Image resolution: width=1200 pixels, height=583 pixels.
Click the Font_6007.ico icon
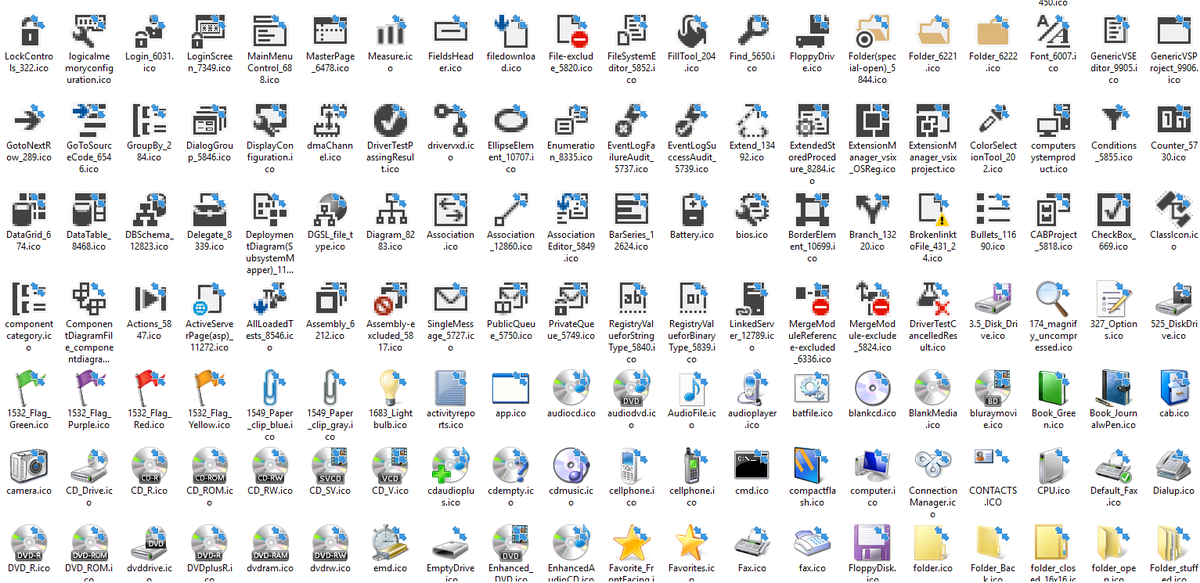1053,32
